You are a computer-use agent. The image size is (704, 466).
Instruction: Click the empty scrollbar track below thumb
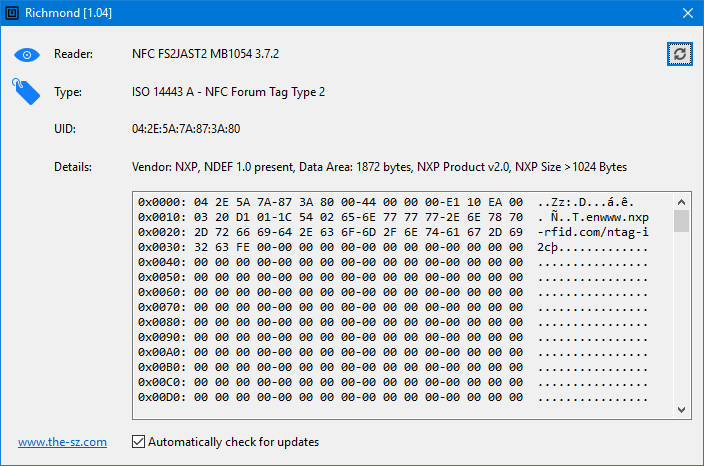click(681, 317)
